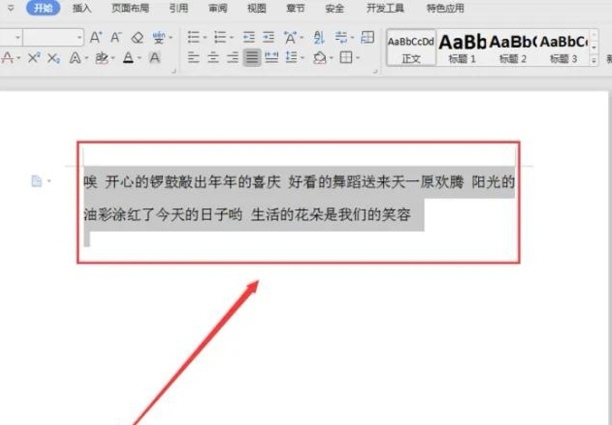The height and width of the screenshot is (425, 612).
Task: Sort text with the A-Z icon
Action: (x=319, y=37)
